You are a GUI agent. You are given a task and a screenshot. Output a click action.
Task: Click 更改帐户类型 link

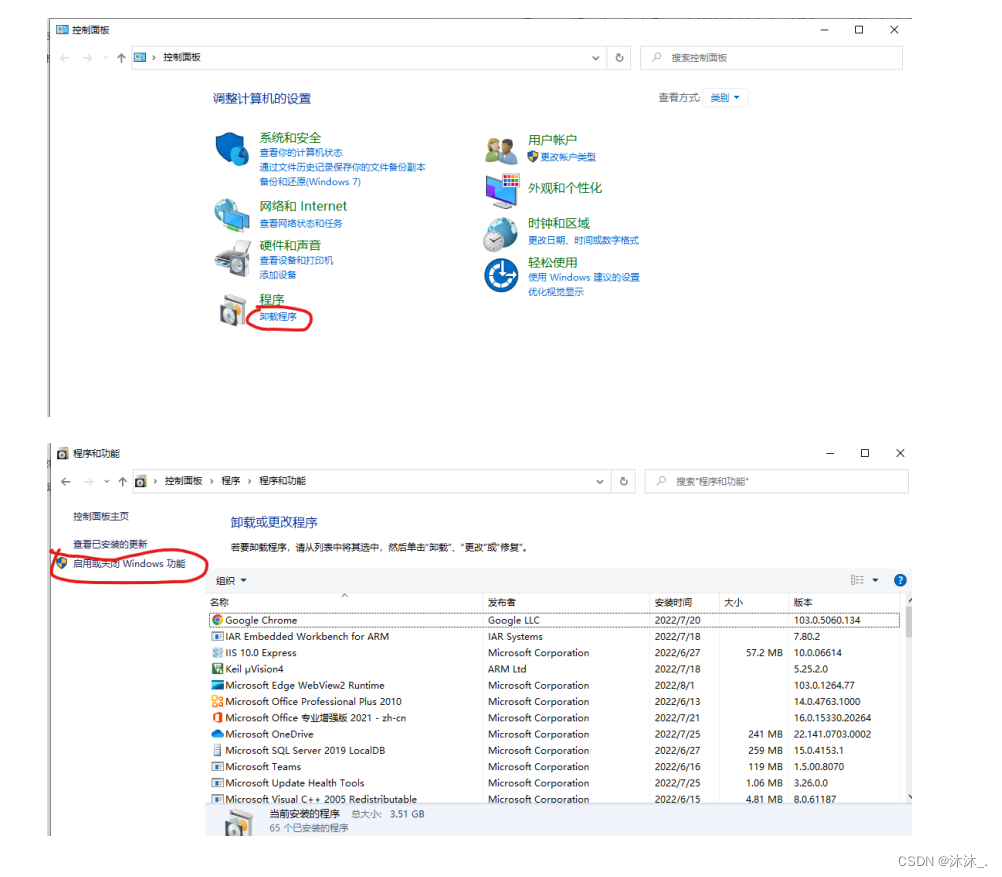[568, 157]
